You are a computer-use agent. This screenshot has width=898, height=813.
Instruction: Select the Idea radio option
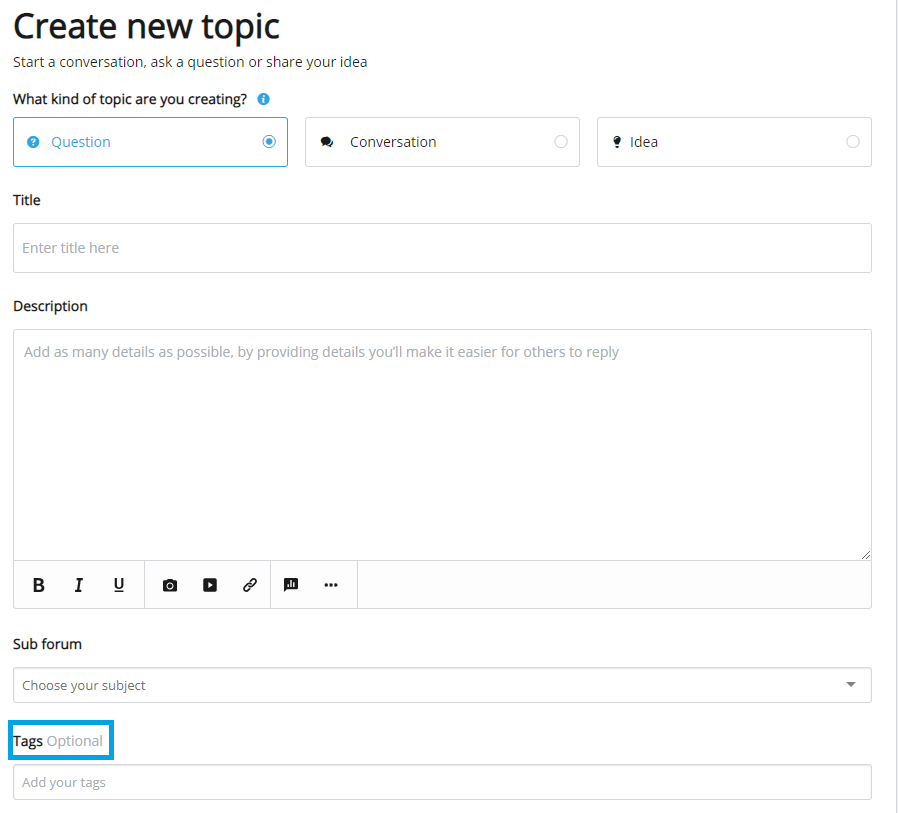pyautogui.click(x=853, y=141)
